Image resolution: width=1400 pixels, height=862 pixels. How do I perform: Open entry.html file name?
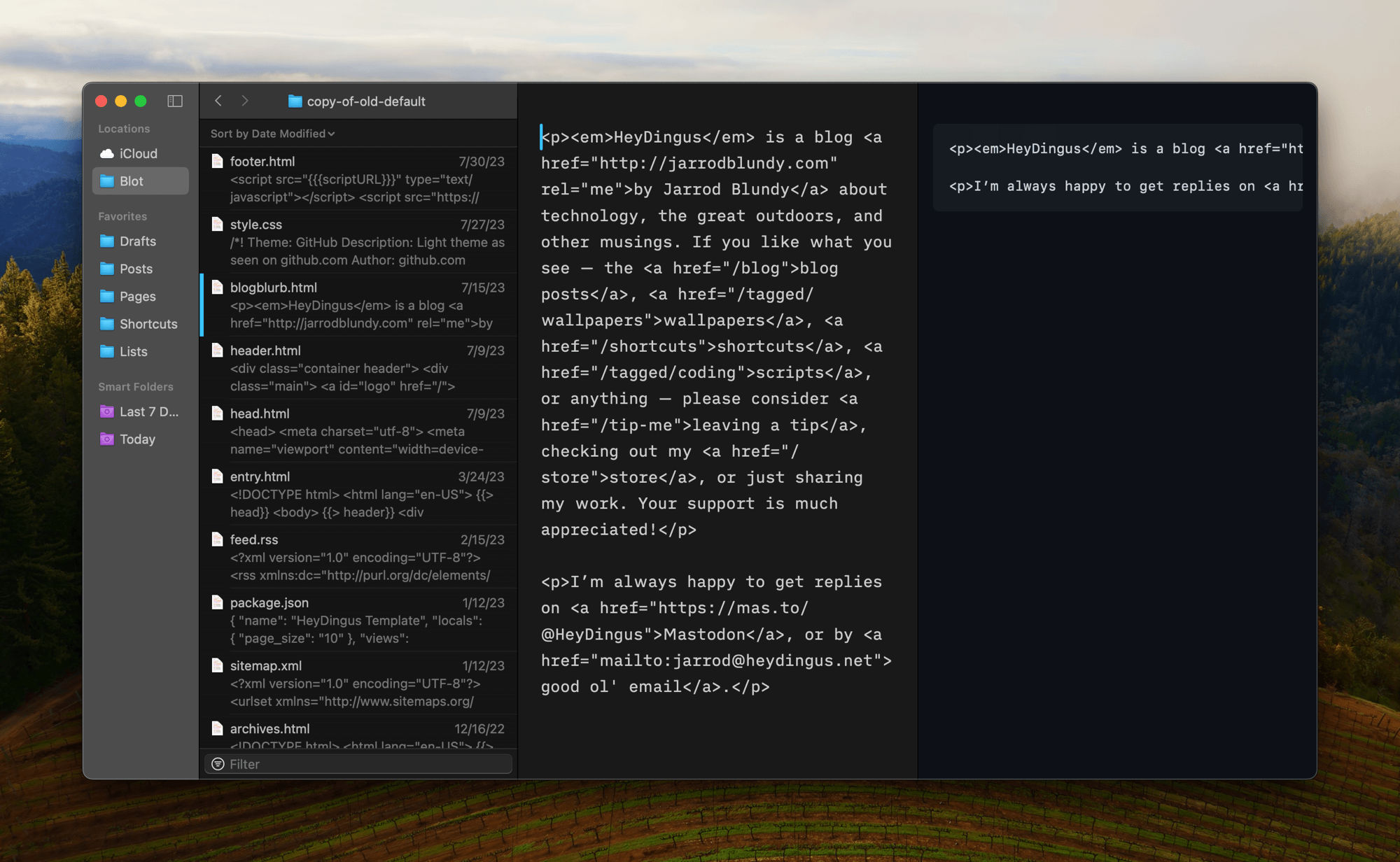pyautogui.click(x=260, y=476)
